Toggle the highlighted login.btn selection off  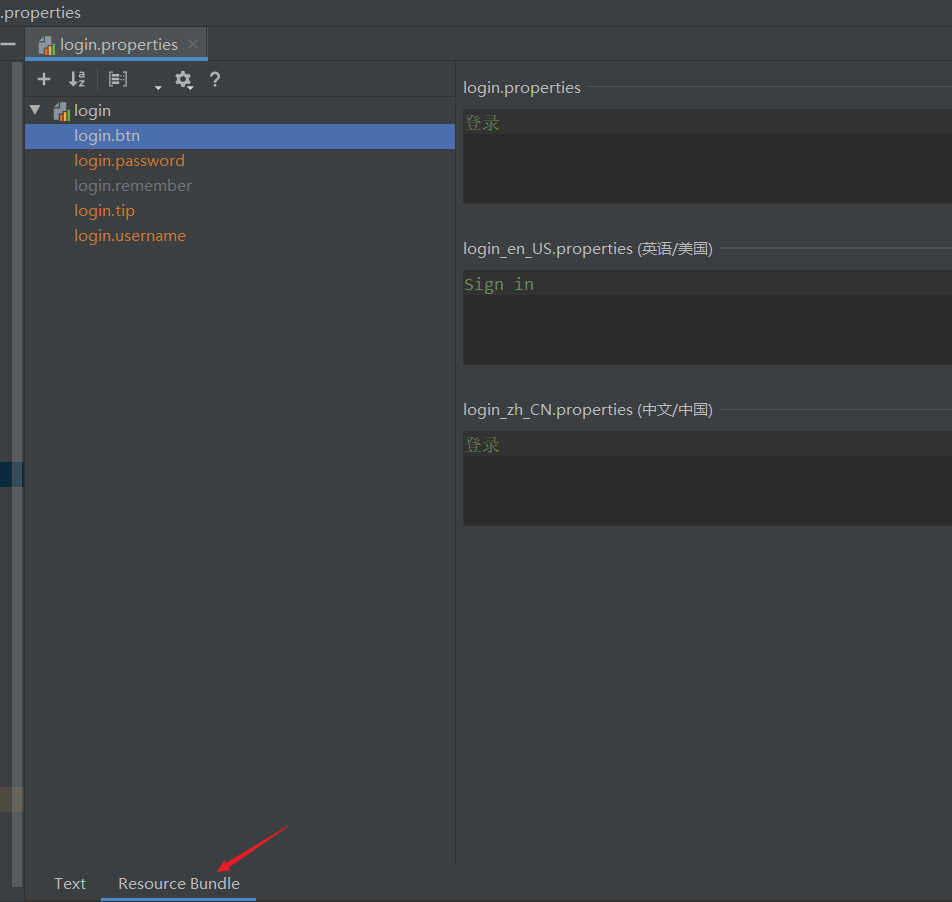(x=107, y=135)
